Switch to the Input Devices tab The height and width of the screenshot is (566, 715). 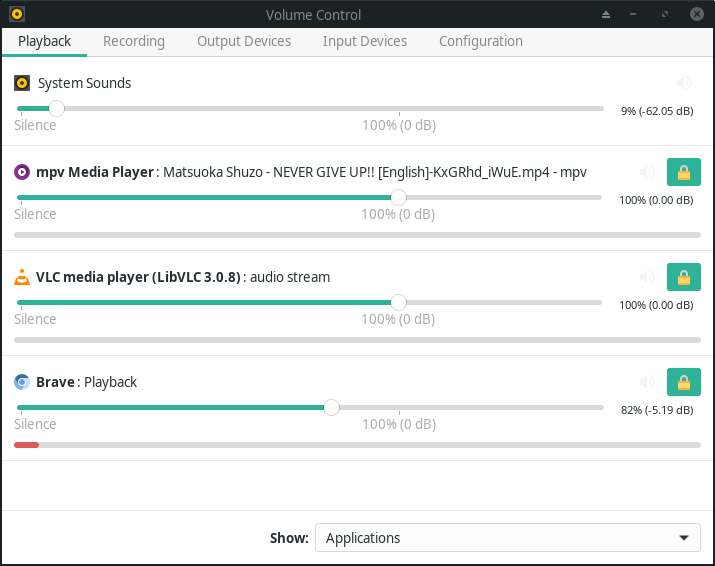point(365,42)
